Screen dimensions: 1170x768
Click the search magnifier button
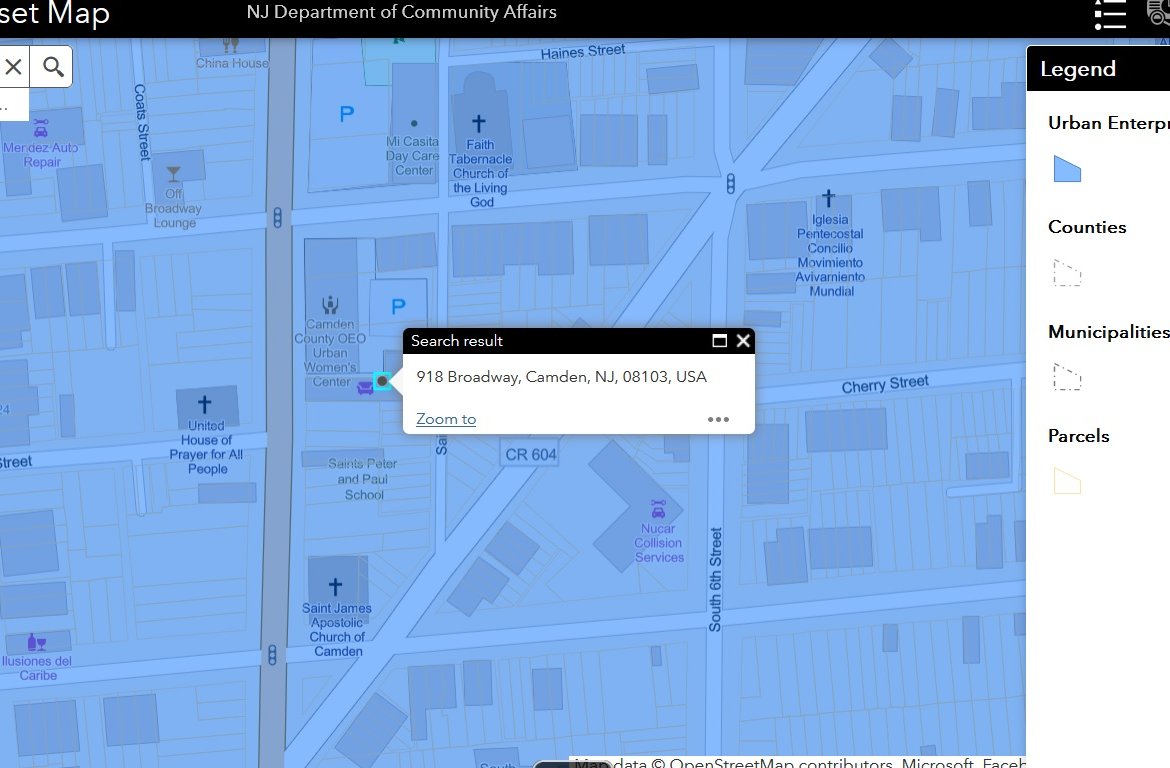coord(54,67)
